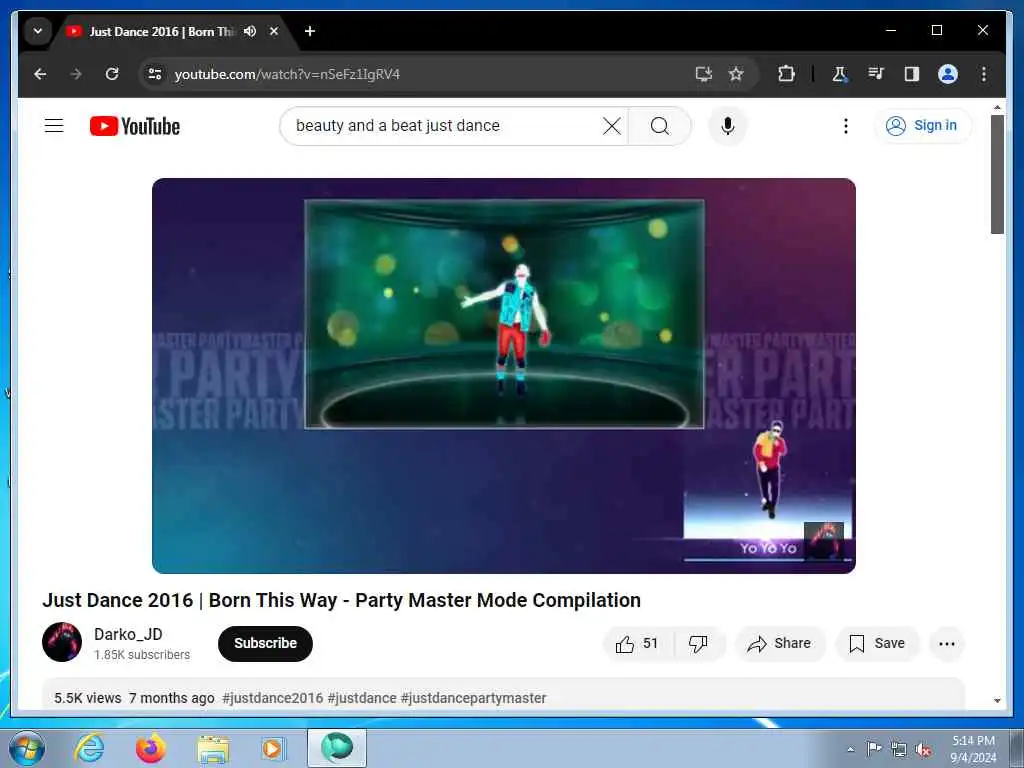The width and height of the screenshot is (1024, 768).
Task: Go forward with the forward arrow
Action: click(76, 74)
